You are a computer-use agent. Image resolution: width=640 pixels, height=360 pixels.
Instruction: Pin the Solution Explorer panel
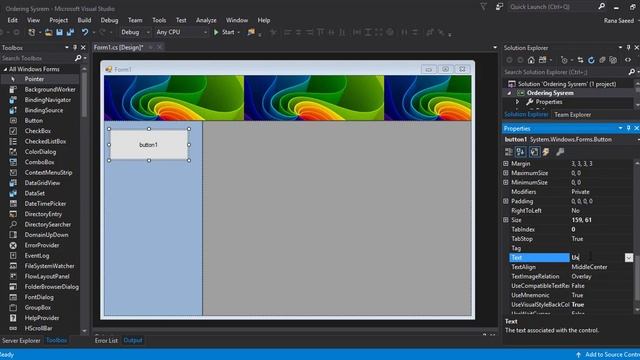point(628,48)
